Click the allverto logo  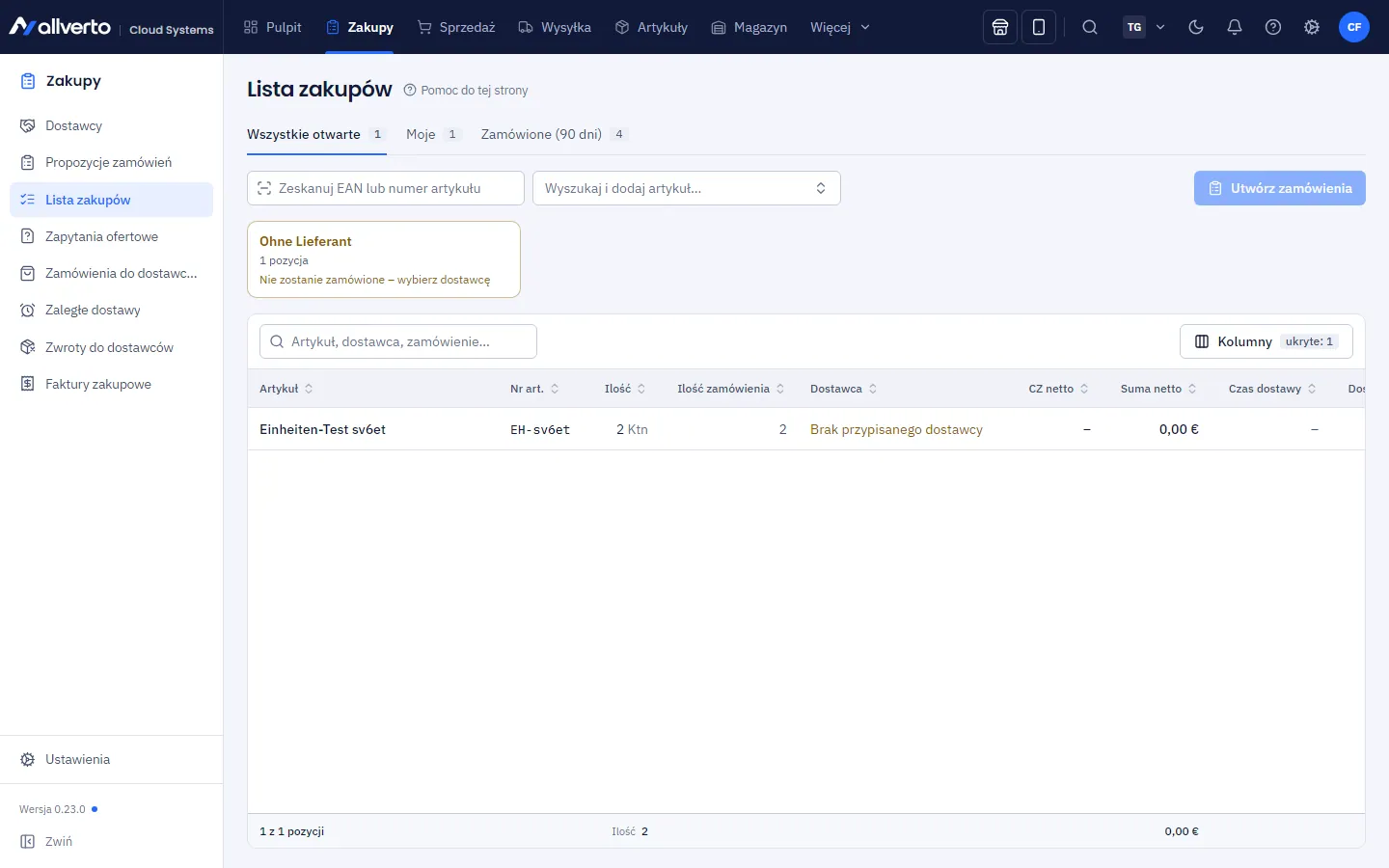(x=60, y=27)
